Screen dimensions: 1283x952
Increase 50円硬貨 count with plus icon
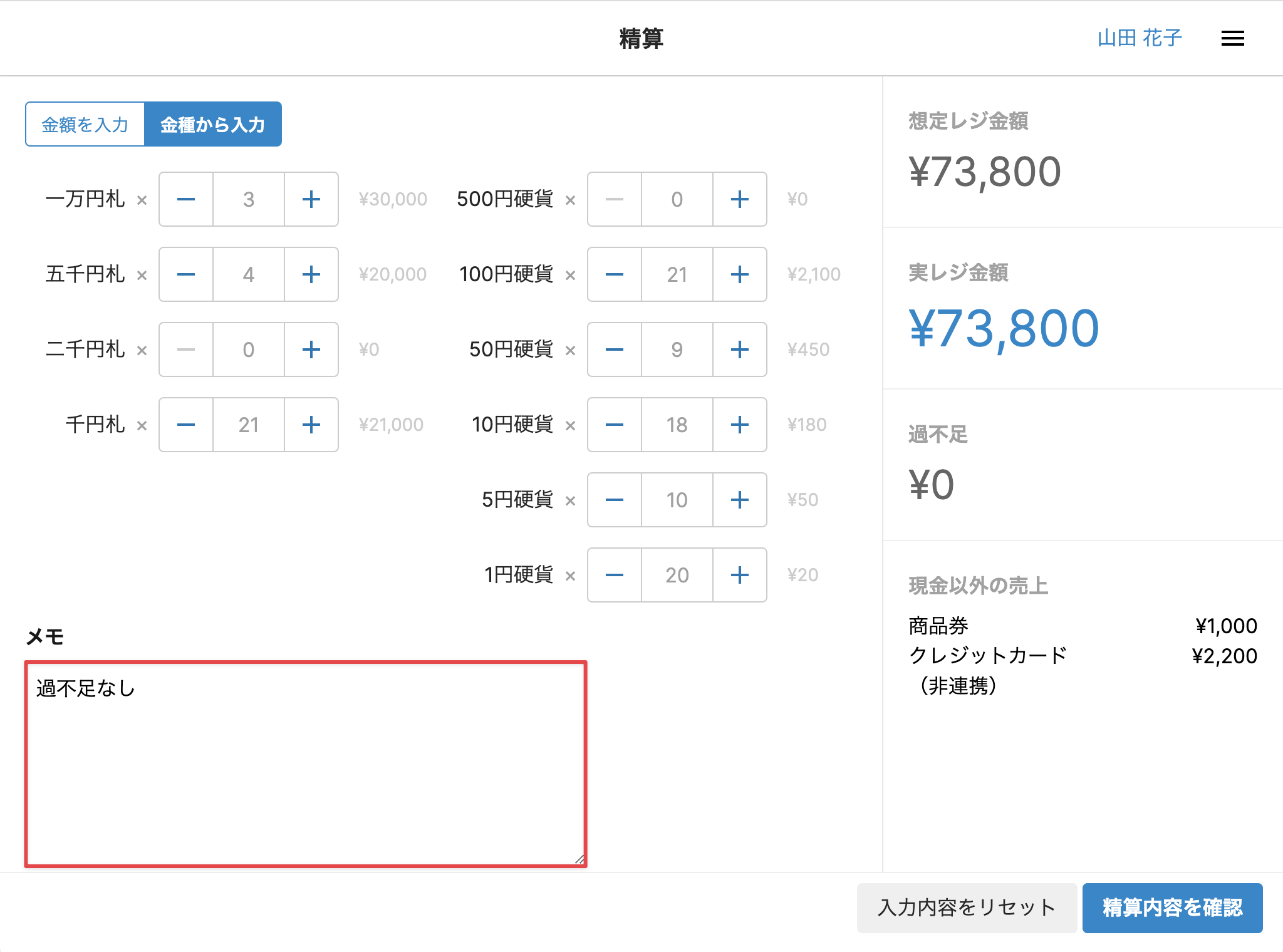tap(739, 349)
